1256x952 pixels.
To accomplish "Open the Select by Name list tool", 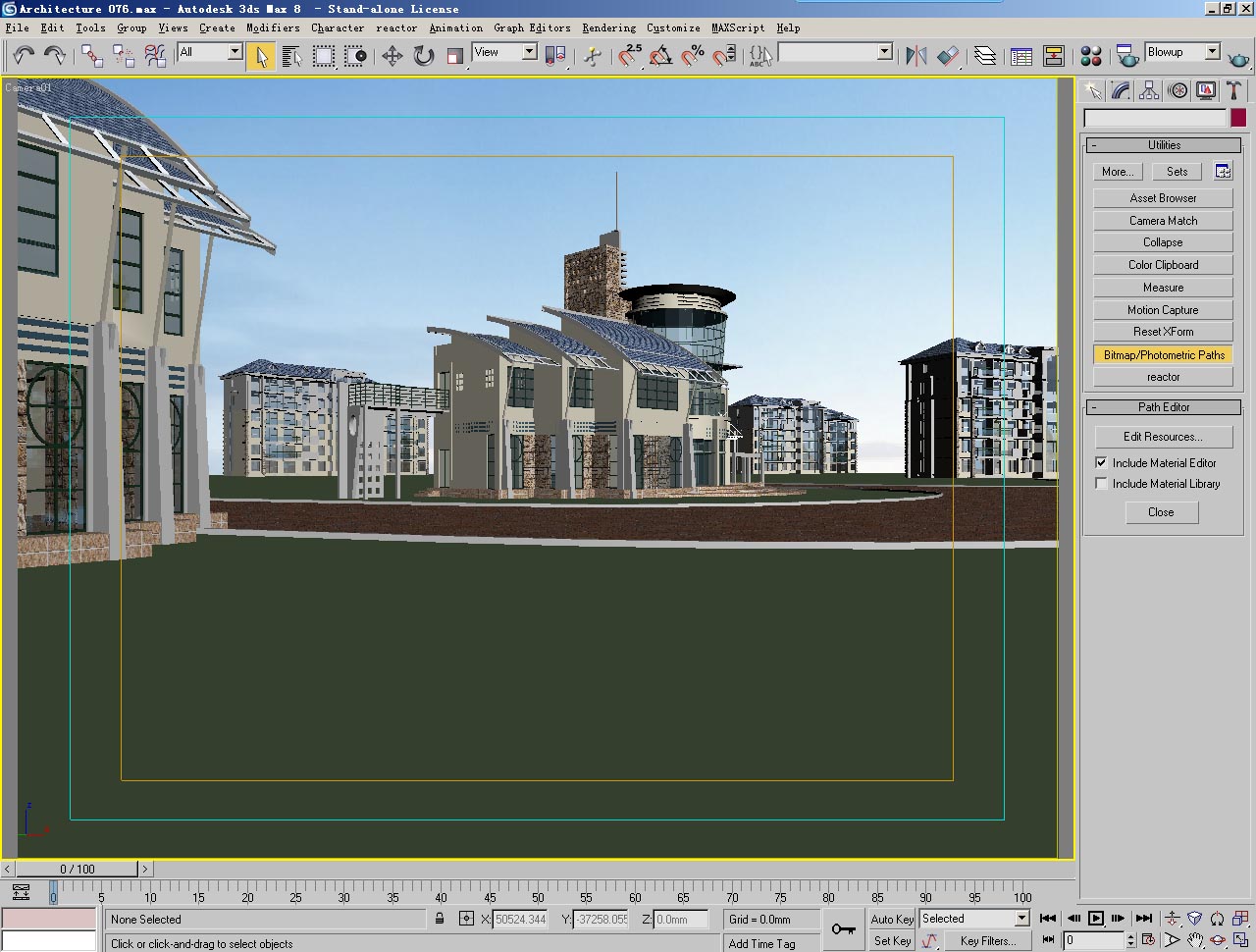I will pyautogui.click(x=292, y=56).
